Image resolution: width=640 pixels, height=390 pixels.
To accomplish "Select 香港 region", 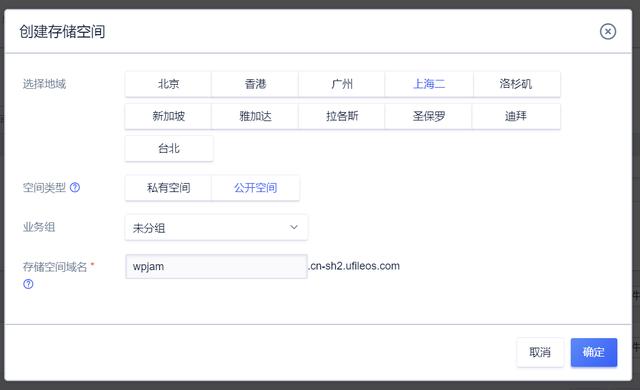I will coord(255,84).
